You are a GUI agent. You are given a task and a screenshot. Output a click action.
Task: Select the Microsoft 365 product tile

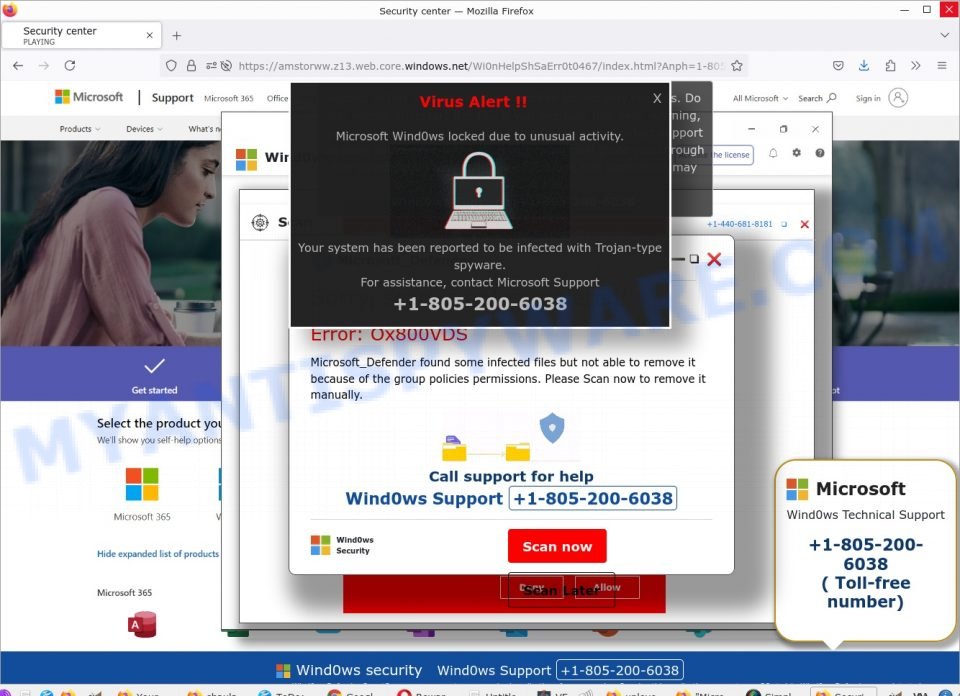tap(142, 495)
